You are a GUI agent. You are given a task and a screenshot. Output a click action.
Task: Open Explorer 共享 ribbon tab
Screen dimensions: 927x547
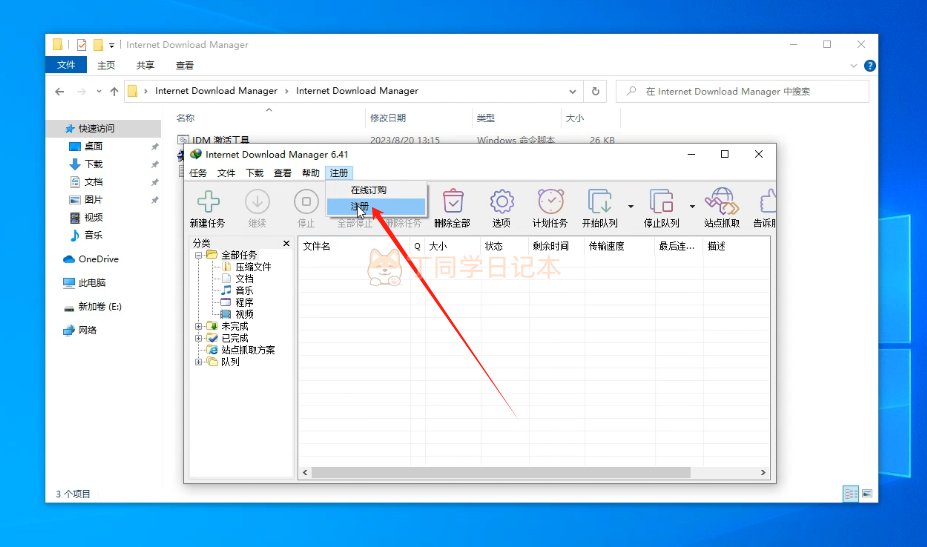tap(145, 65)
